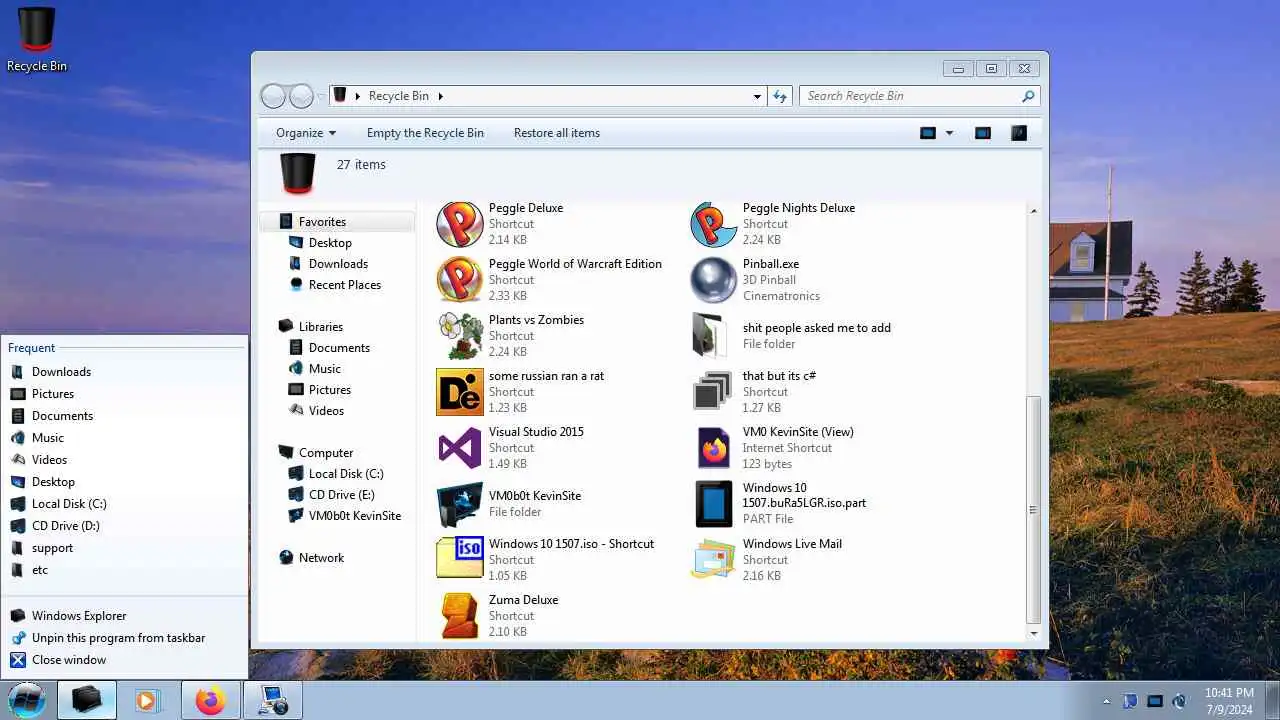Click the scrollbar down arrow
The width and height of the screenshot is (1280, 720).
click(x=1034, y=633)
